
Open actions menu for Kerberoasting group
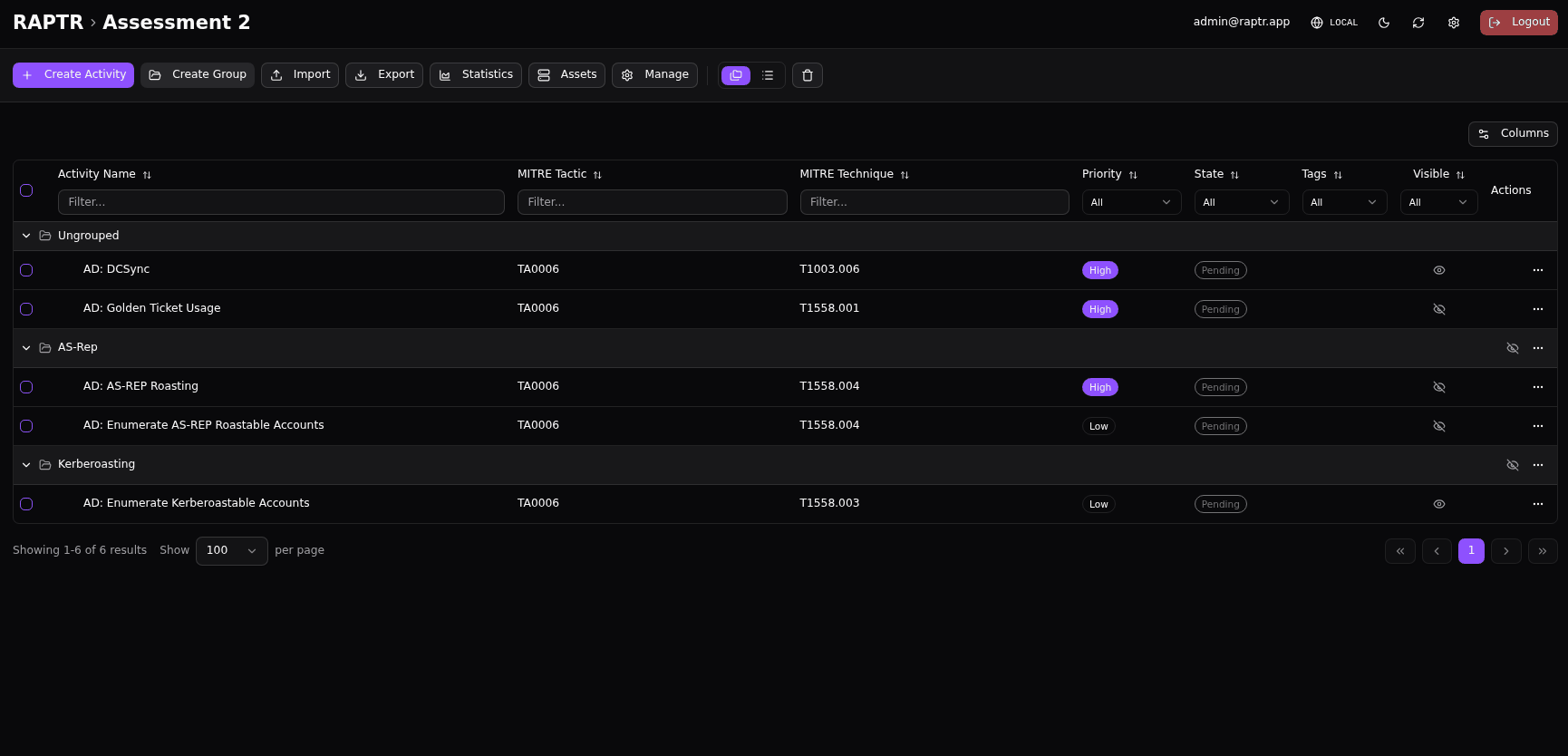click(x=1537, y=465)
